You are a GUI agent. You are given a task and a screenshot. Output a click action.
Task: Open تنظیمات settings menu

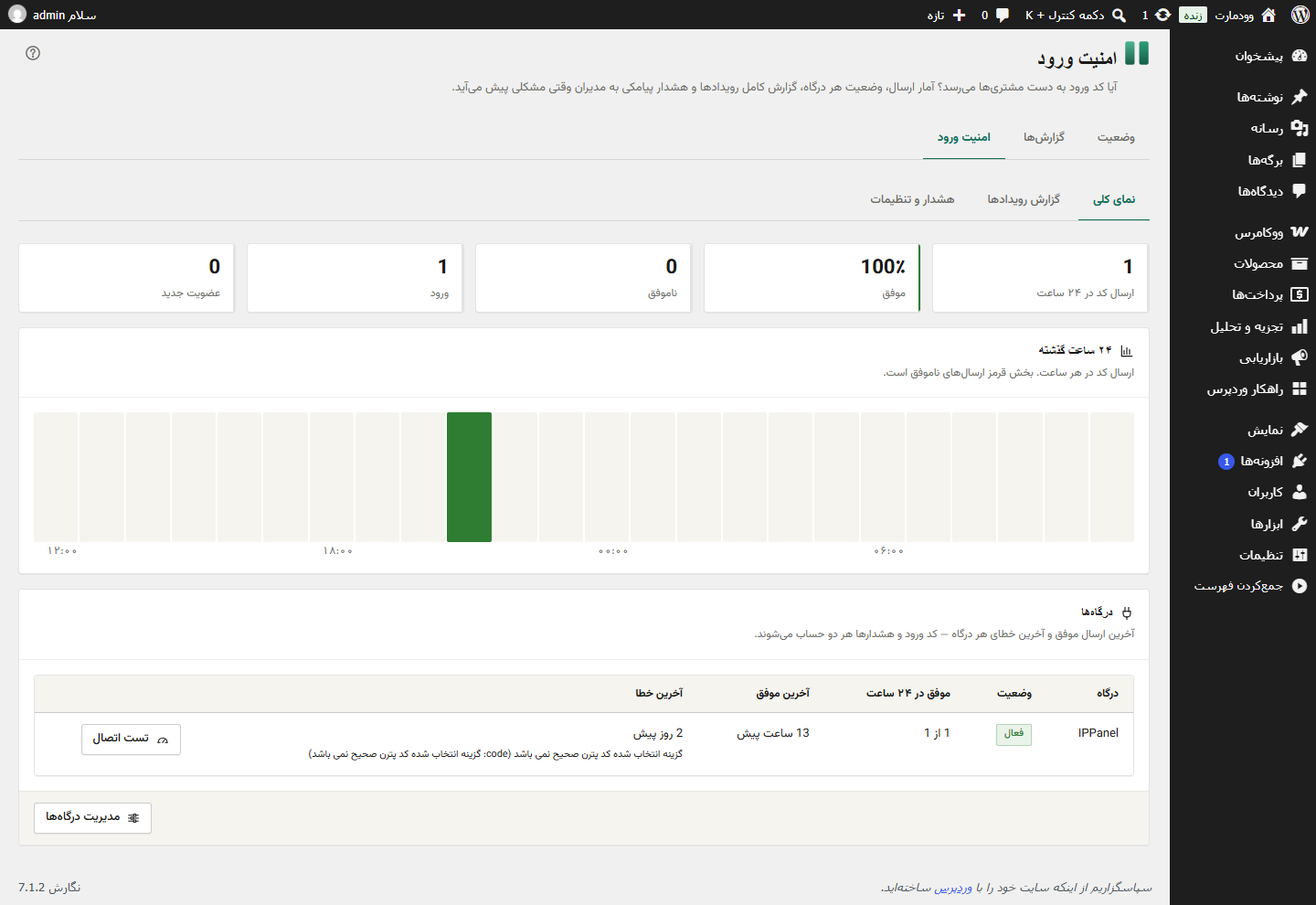coord(1243,555)
